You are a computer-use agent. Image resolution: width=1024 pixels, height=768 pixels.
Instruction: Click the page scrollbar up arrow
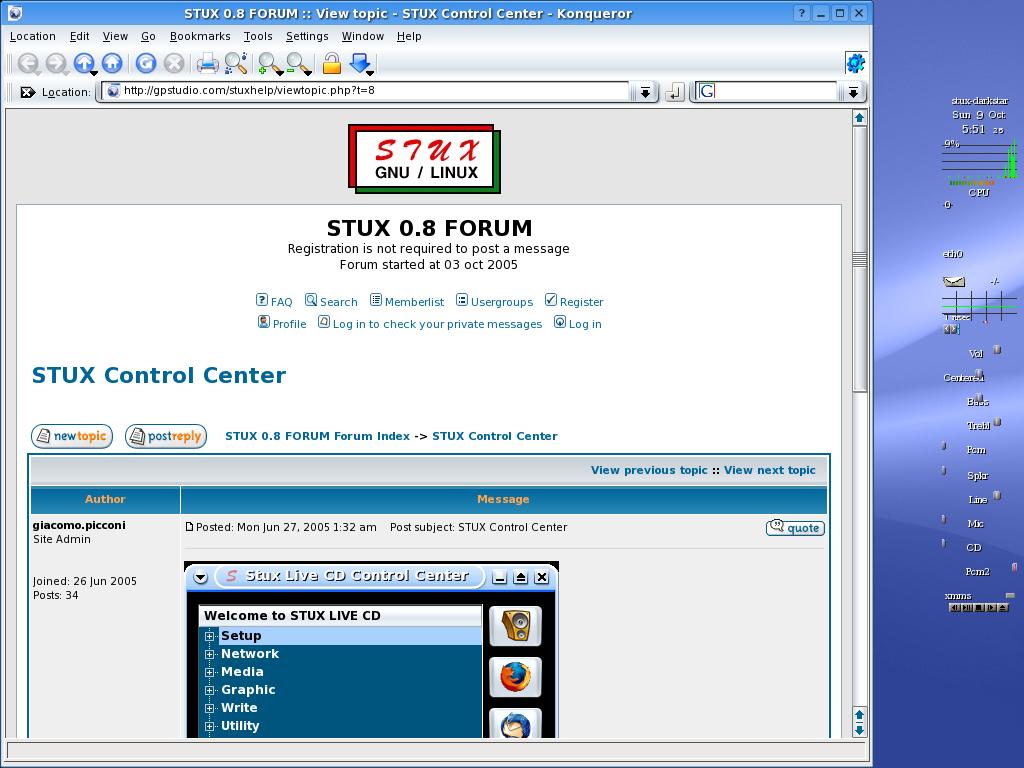coord(859,118)
